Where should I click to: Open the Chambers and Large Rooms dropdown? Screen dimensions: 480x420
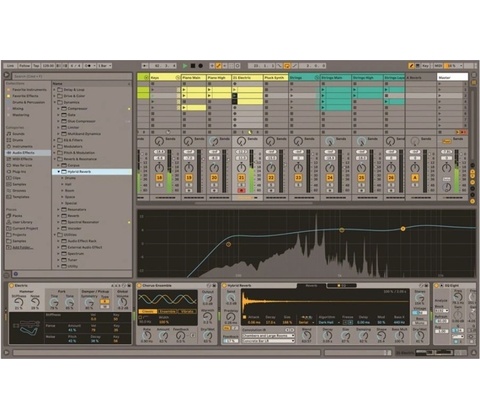click(268, 336)
